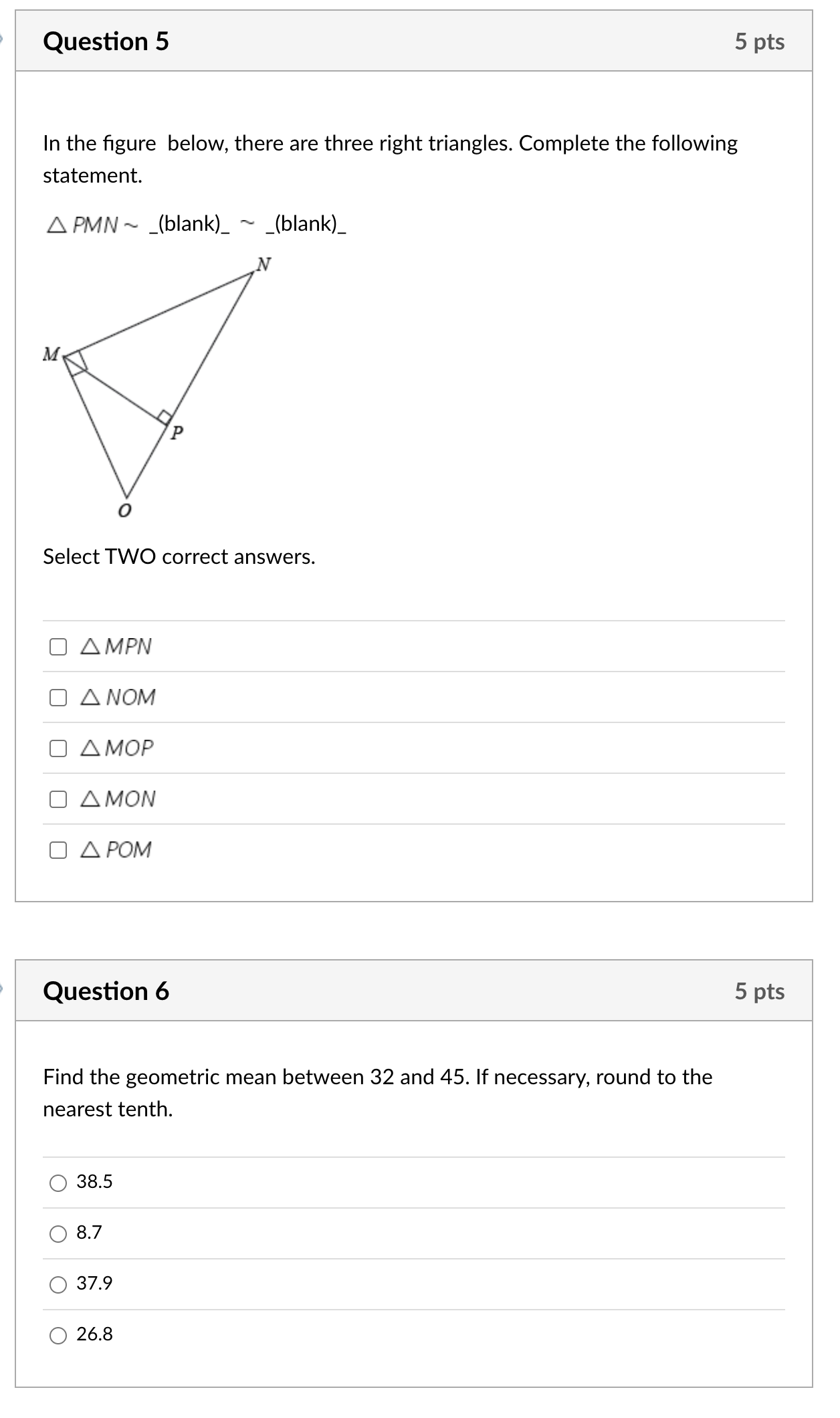Check the ΔMPN answer checkbox
Viewport: 840px width, 1418px height.
pyautogui.click(x=58, y=646)
